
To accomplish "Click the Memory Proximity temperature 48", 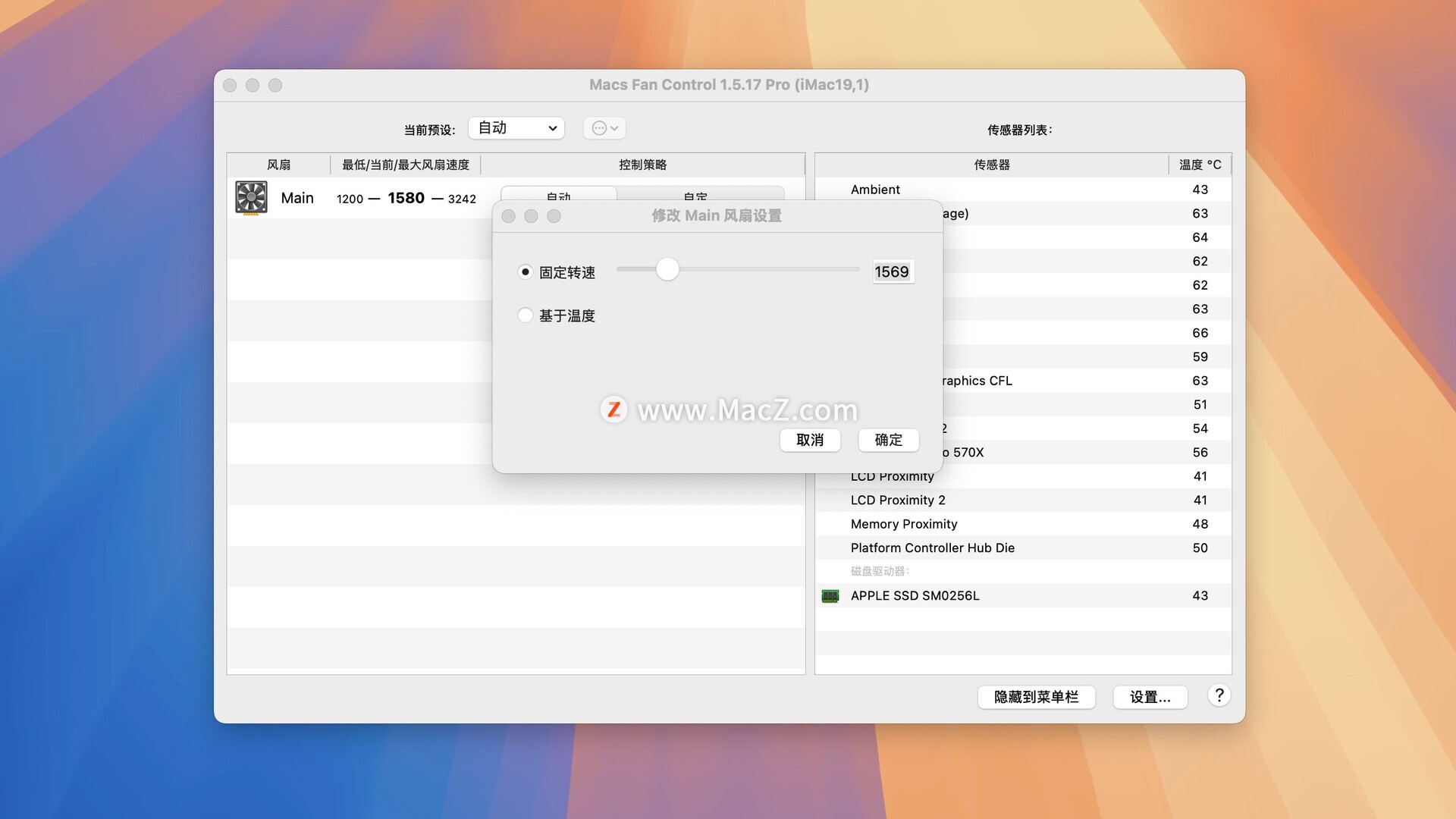I will coord(1200,524).
